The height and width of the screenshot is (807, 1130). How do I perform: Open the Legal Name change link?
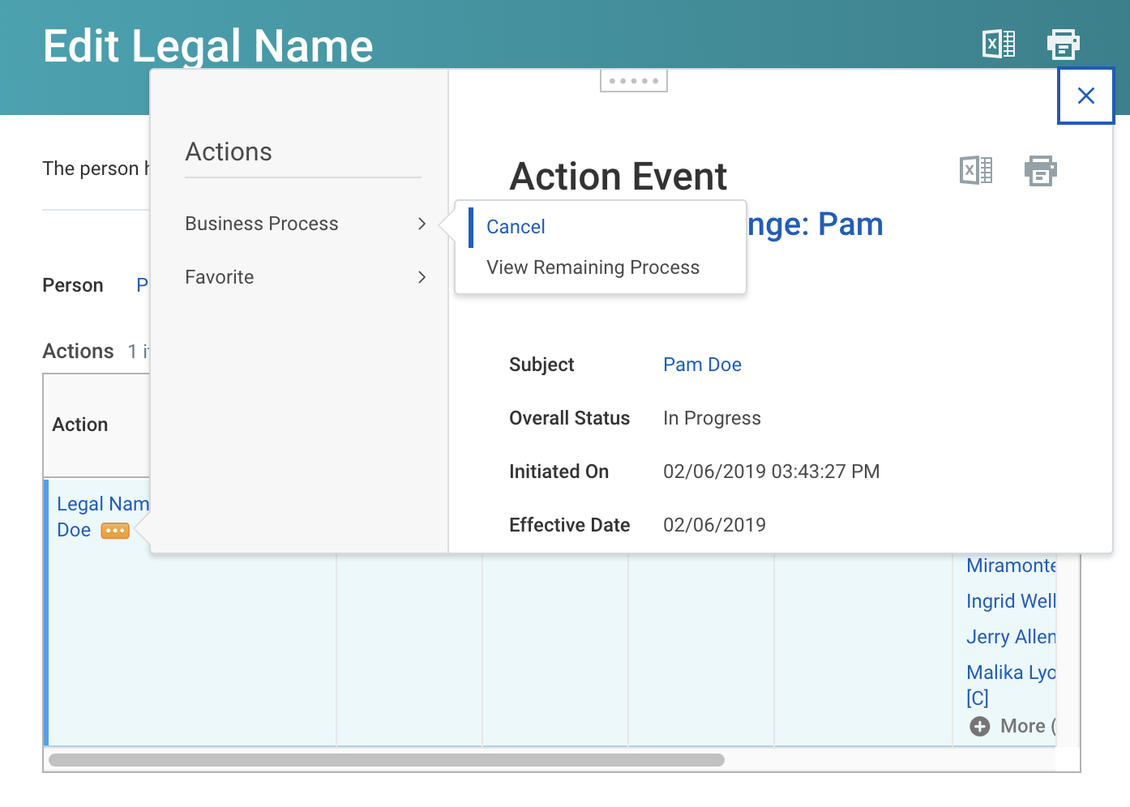[102, 504]
